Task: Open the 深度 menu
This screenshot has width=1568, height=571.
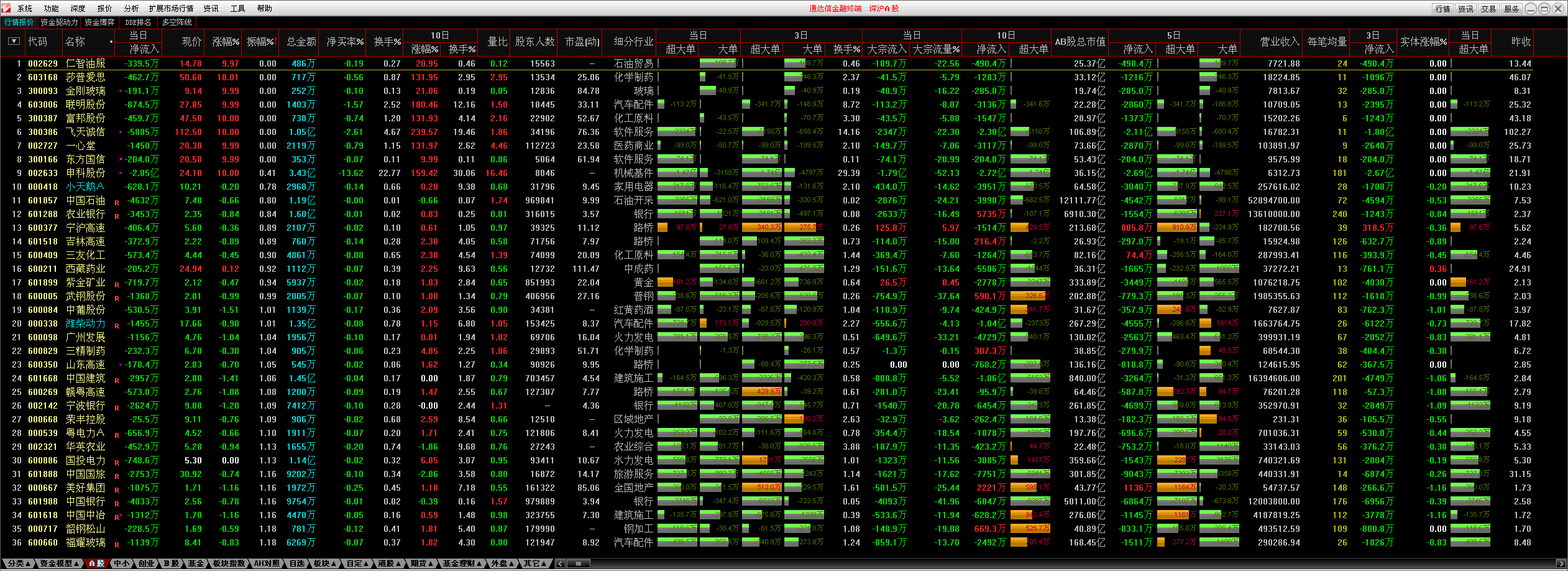Action: click(78, 9)
